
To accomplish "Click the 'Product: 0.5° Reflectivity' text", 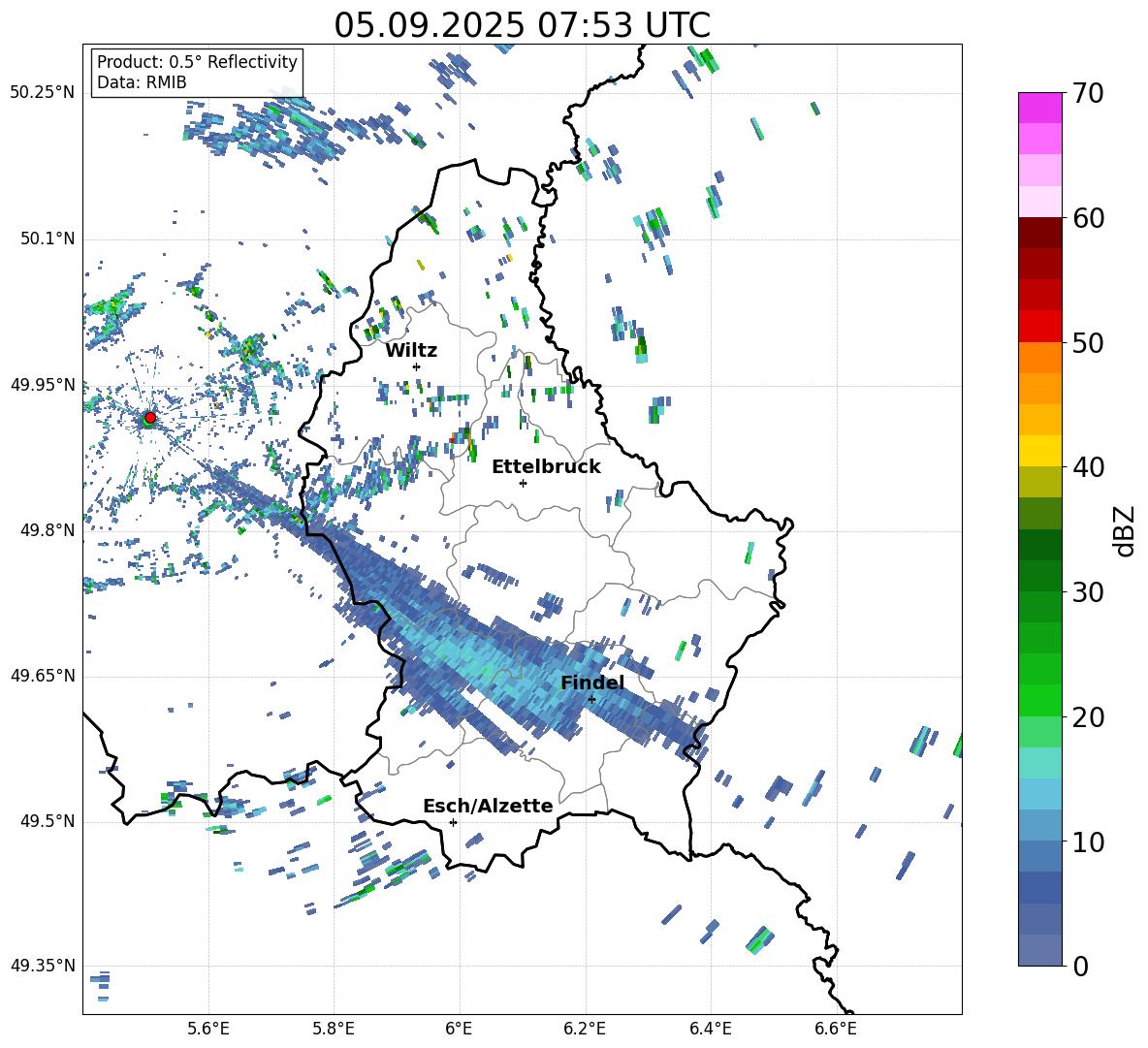I will pyautogui.click(x=197, y=62).
